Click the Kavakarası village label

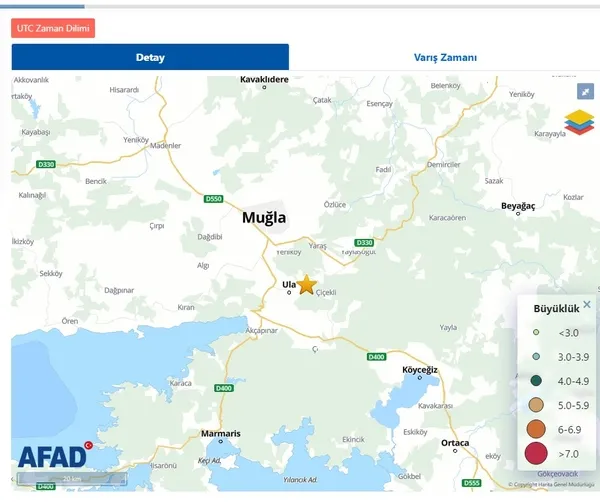pyautogui.click(x=435, y=406)
